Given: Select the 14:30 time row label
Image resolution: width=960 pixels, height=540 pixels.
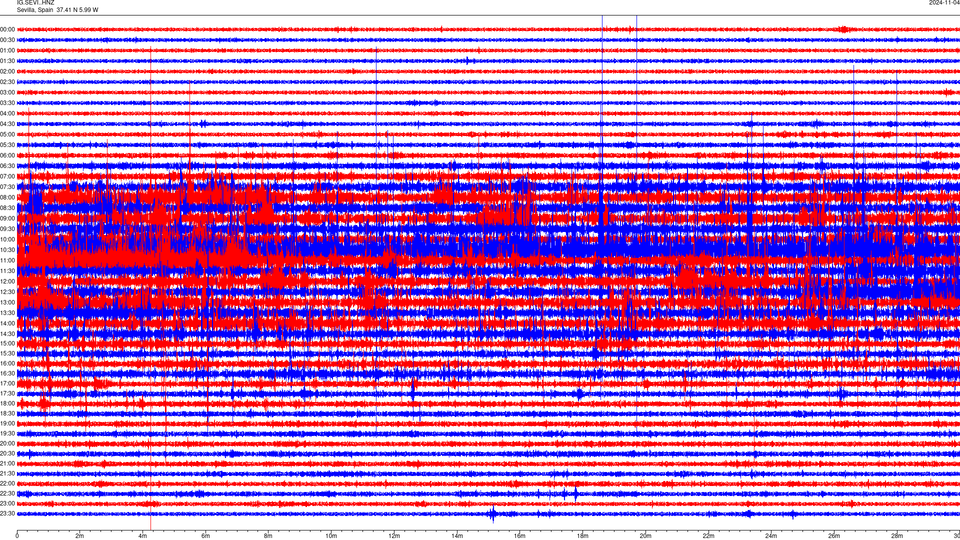Looking at the screenshot, I should pyautogui.click(x=7, y=334).
